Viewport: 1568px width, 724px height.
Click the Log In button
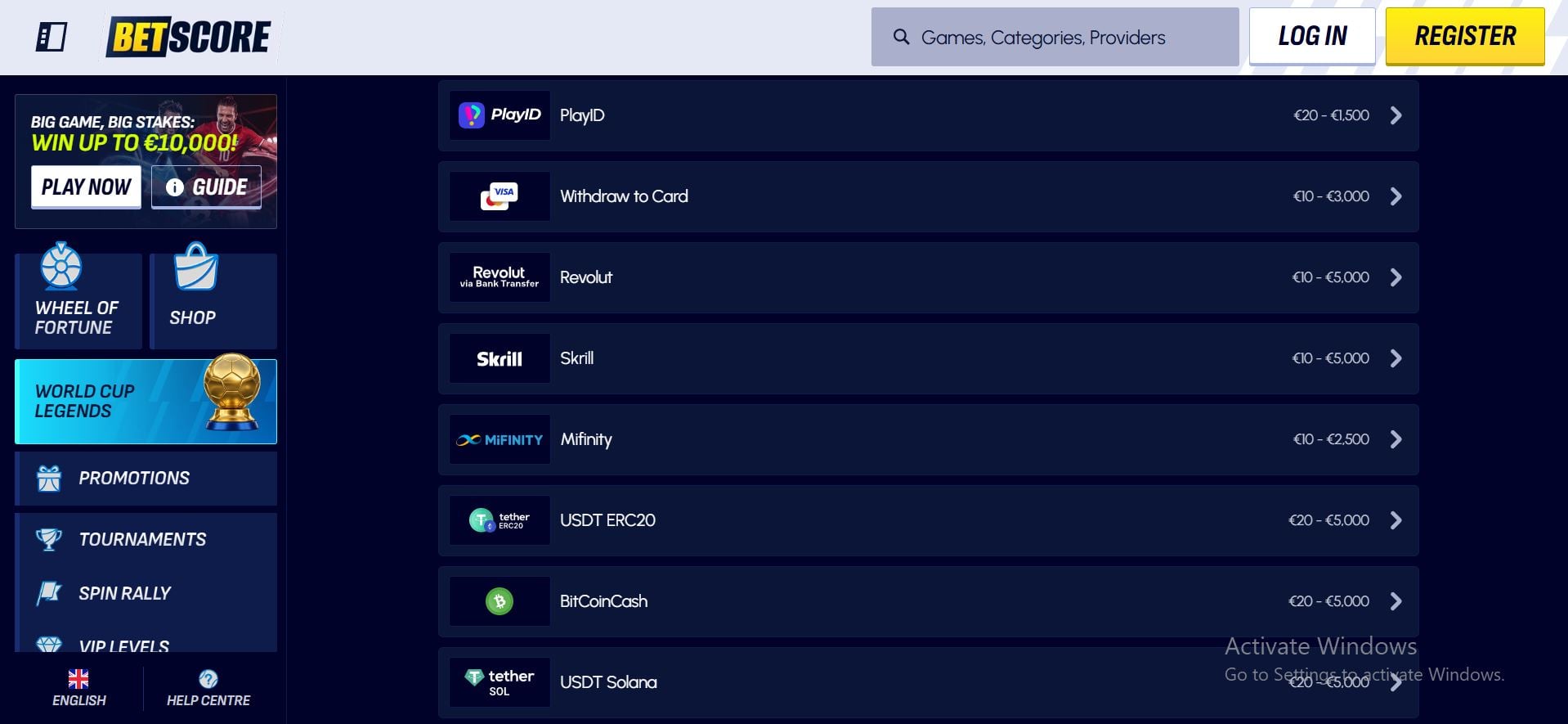(x=1312, y=36)
